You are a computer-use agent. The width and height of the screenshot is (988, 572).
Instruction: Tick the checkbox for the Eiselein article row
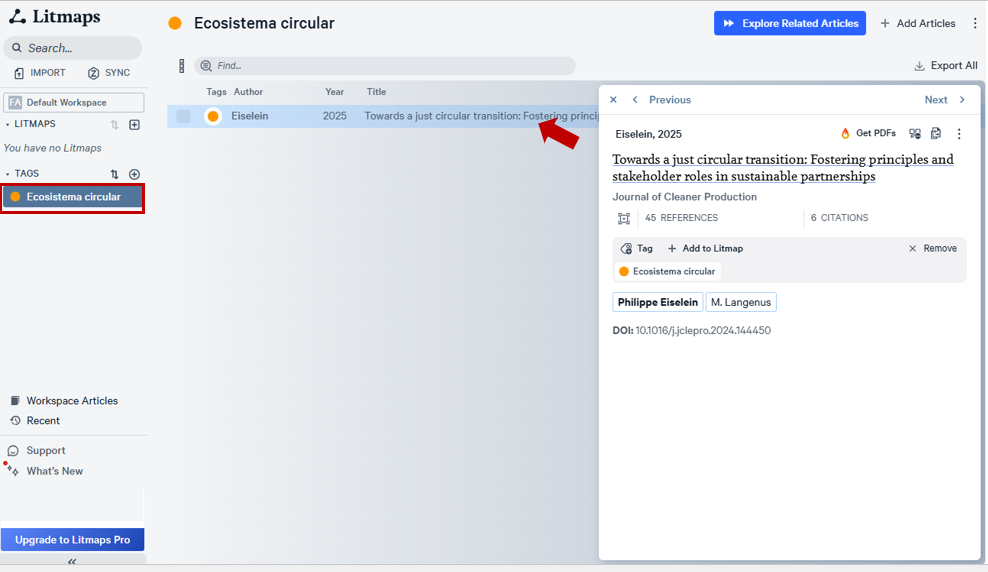pyautogui.click(x=183, y=116)
